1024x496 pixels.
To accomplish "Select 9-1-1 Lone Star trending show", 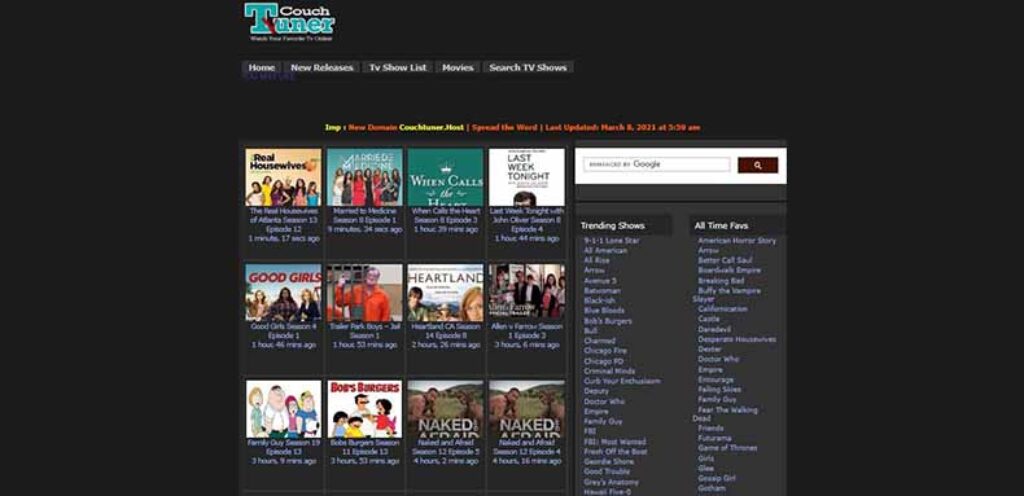I will pos(611,241).
